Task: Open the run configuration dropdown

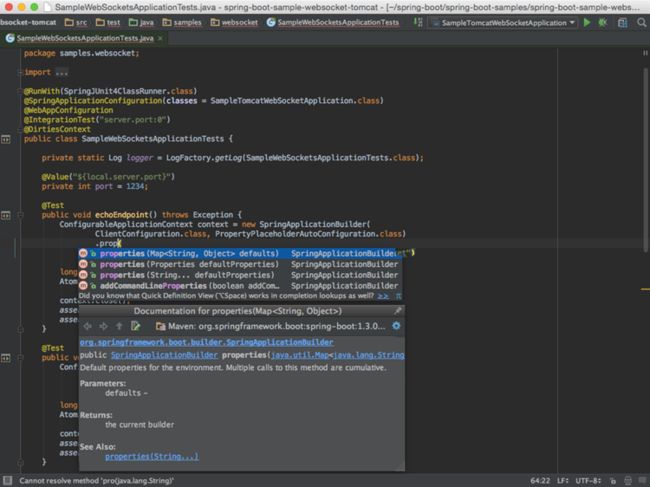Action: point(504,21)
